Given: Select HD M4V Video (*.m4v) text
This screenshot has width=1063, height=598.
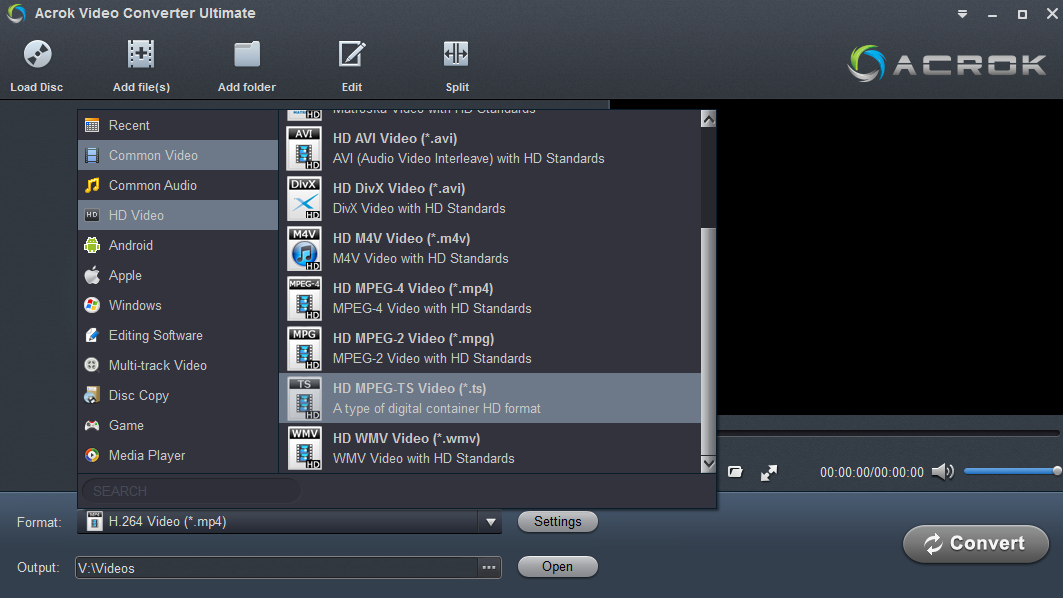Looking at the screenshot, I should [x=401, y=239].
